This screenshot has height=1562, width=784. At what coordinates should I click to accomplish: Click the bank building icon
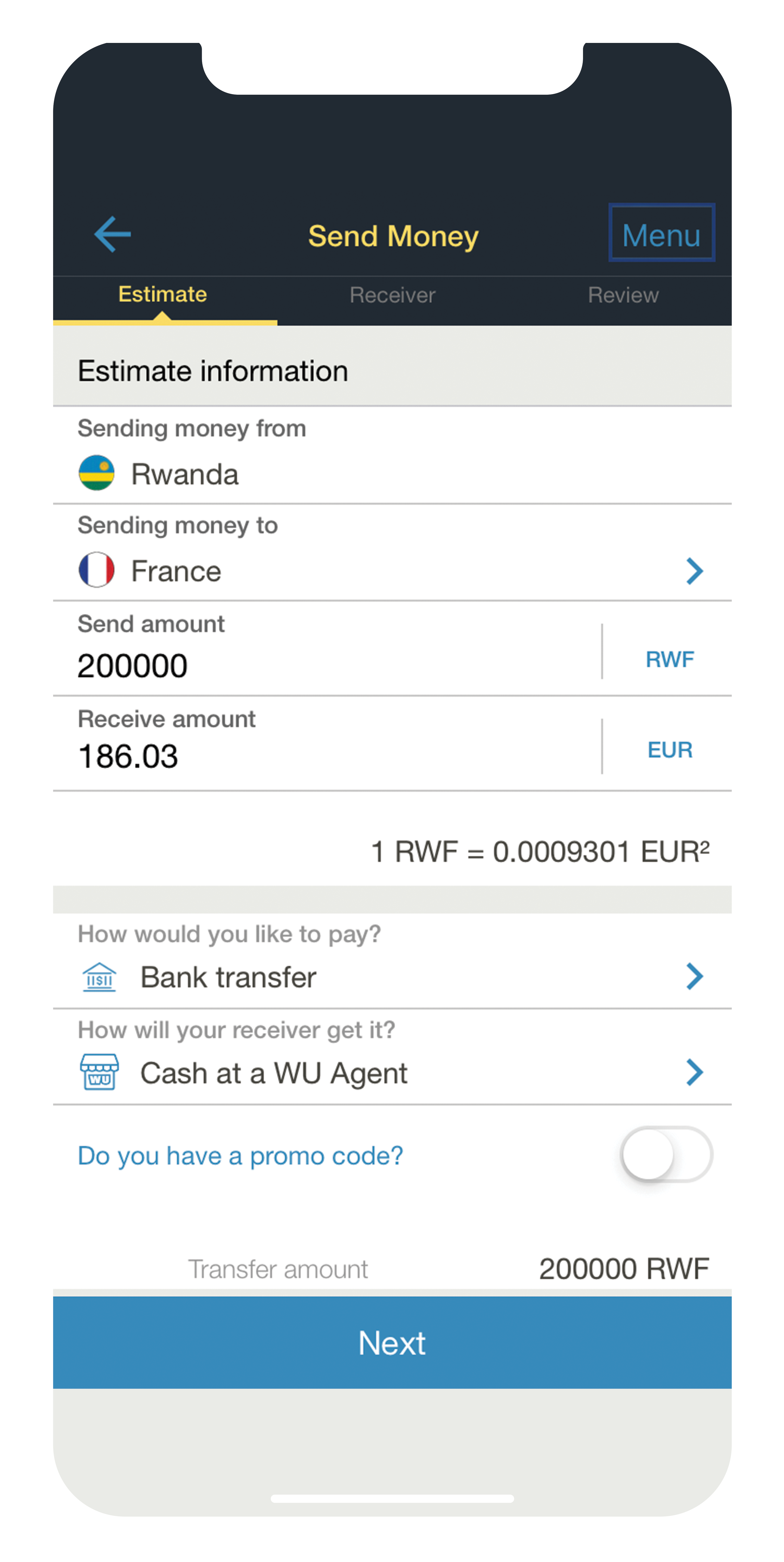(x=99, y=977)
